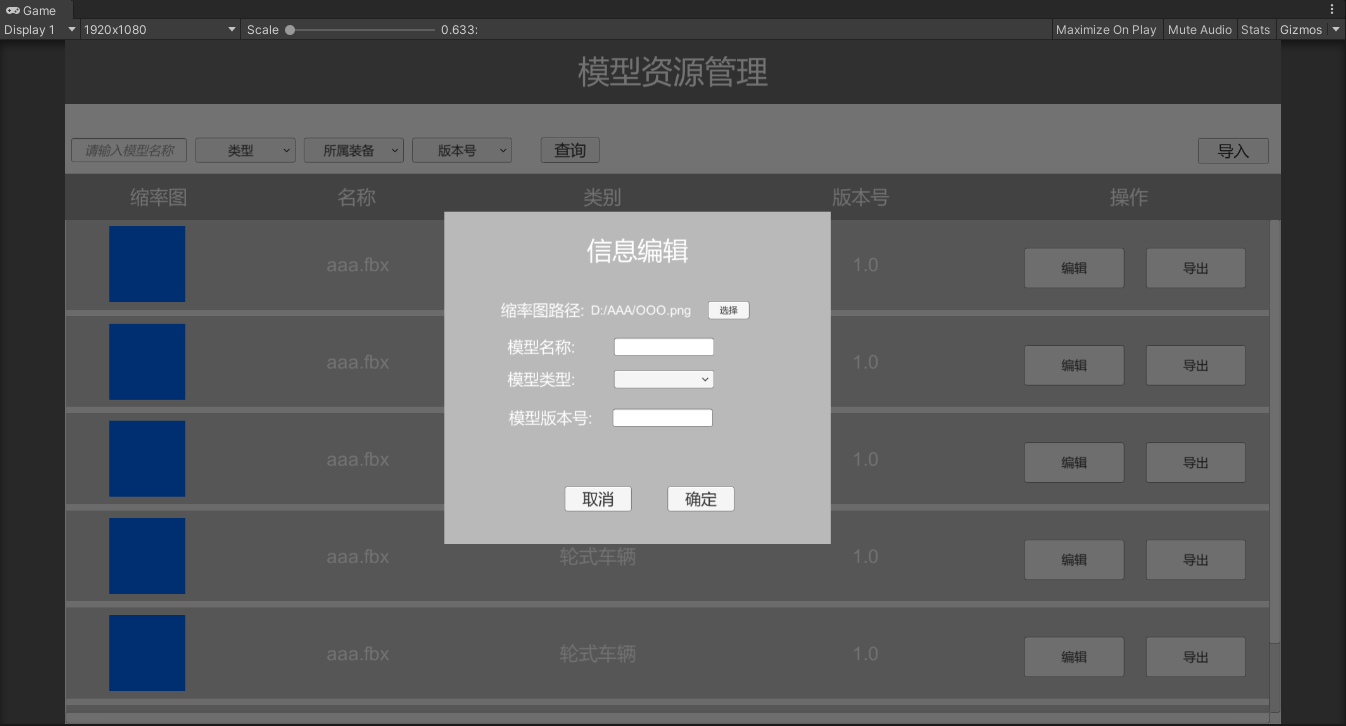Expand the Gizmos dropdown arrow
The image size is (1346, 726).
(1336, 30)
